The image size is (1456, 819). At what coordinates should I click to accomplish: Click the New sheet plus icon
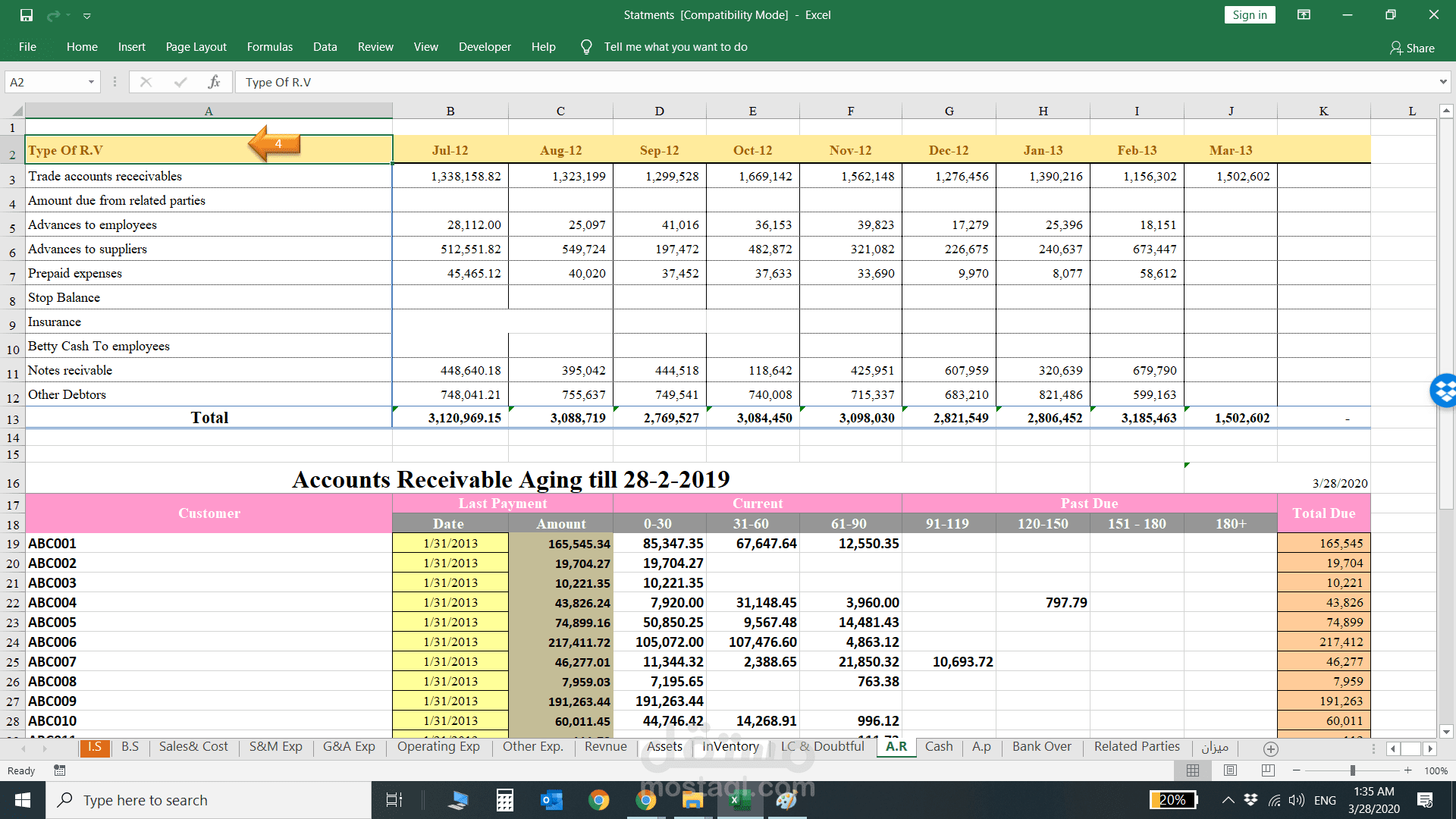pos(1271,748)
